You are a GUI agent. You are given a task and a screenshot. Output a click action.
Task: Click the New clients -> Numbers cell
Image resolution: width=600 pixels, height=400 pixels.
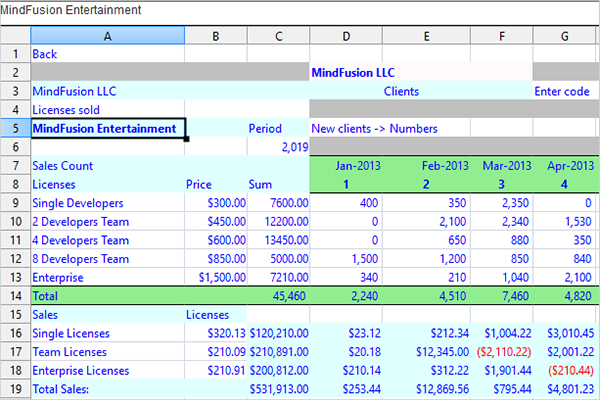374,128
